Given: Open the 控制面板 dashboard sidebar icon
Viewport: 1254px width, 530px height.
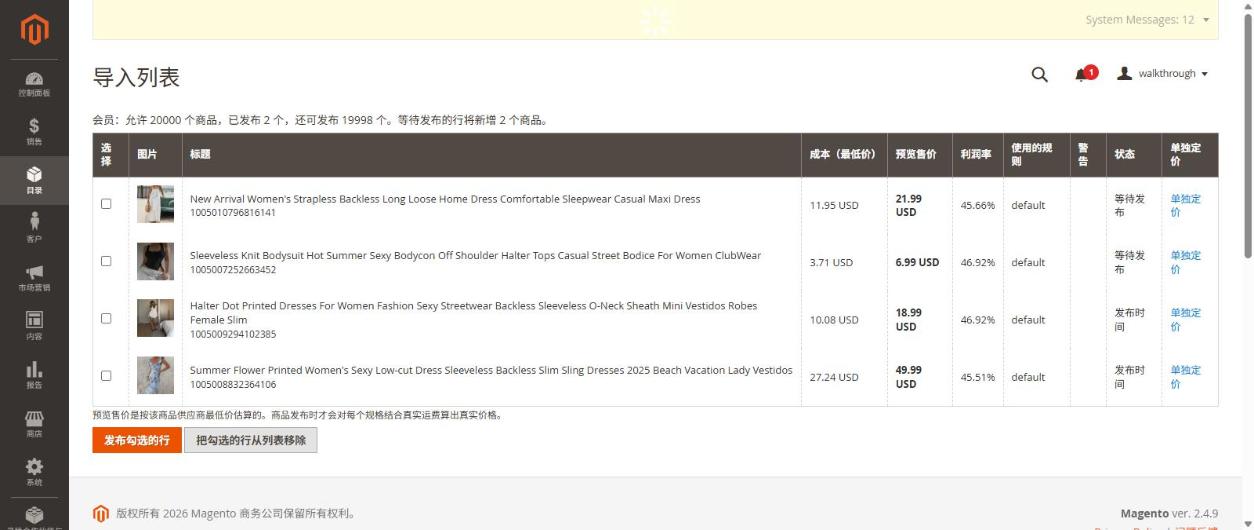Looking at the screenshot, I should [x=34, y=85].
